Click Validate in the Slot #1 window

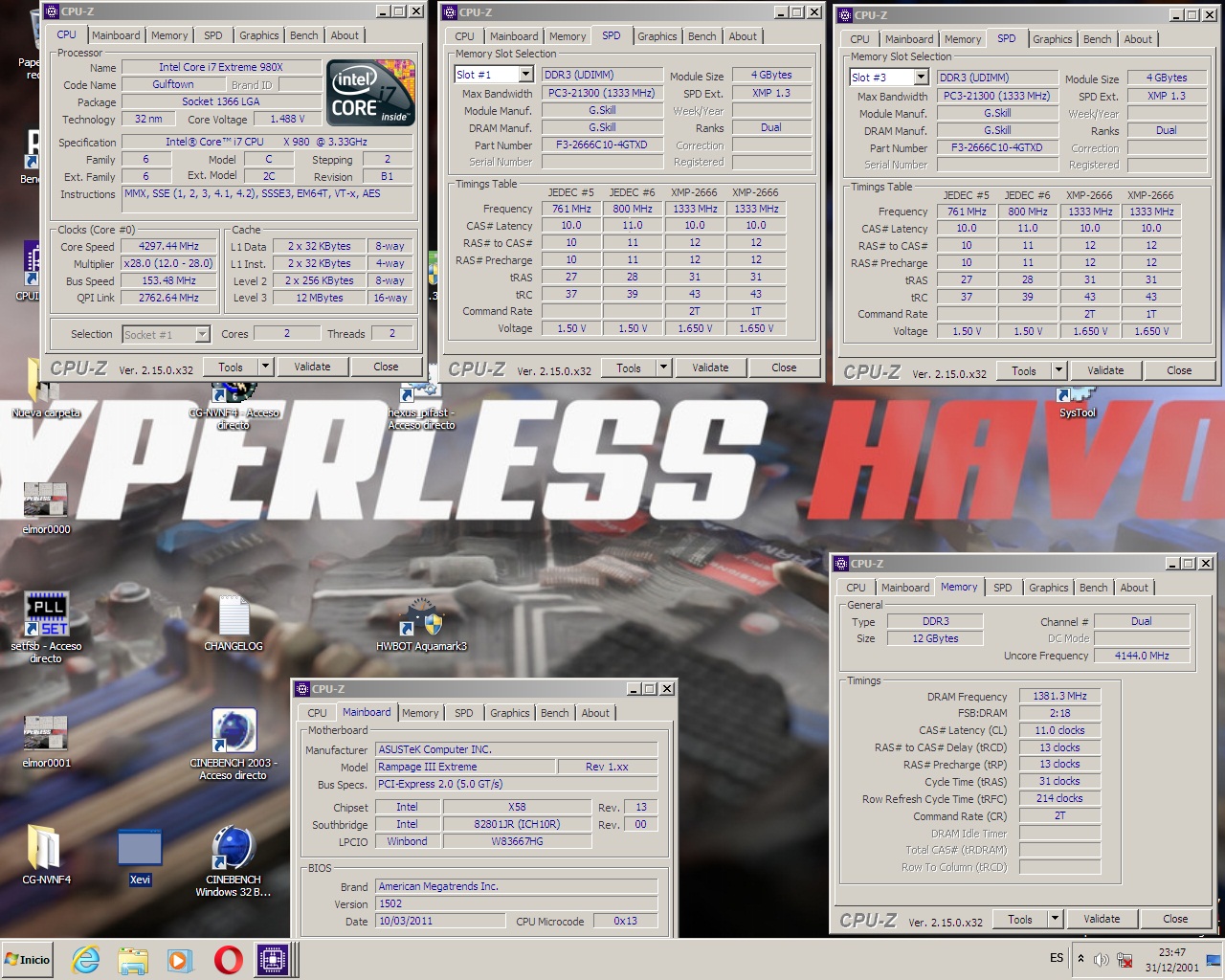[710, 367]
